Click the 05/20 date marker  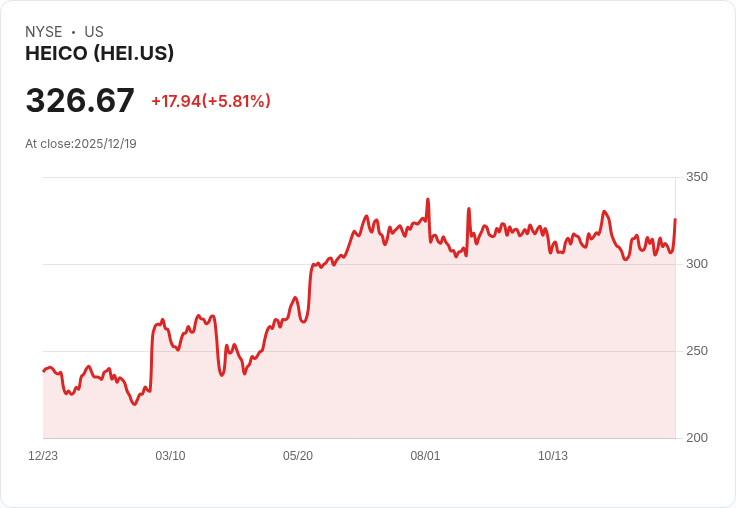298,456
